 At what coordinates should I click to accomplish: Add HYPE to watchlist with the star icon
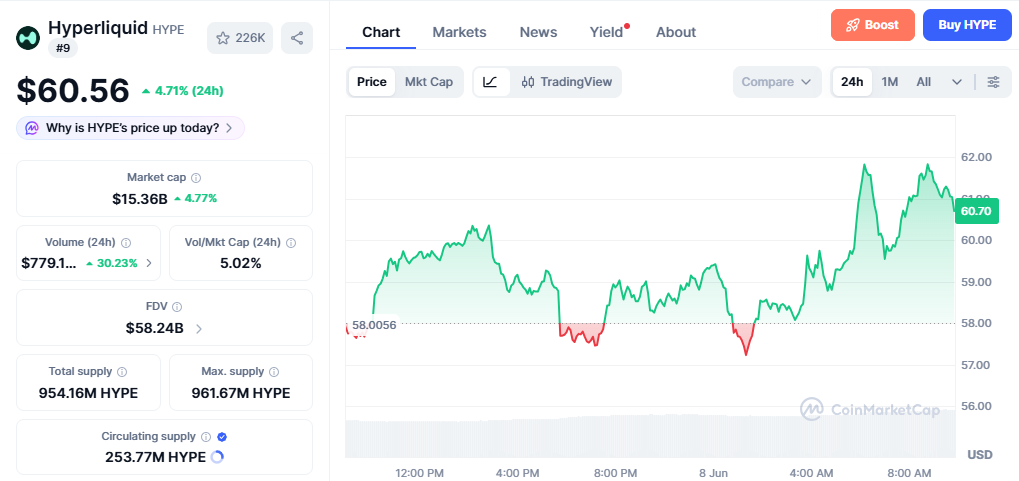[x=223, y=38]
